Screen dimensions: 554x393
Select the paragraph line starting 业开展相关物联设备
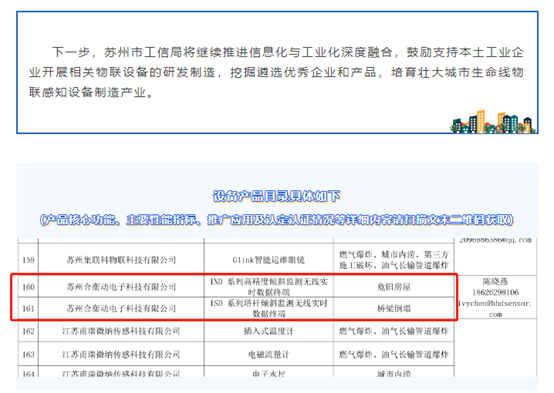tap(276, 72)
